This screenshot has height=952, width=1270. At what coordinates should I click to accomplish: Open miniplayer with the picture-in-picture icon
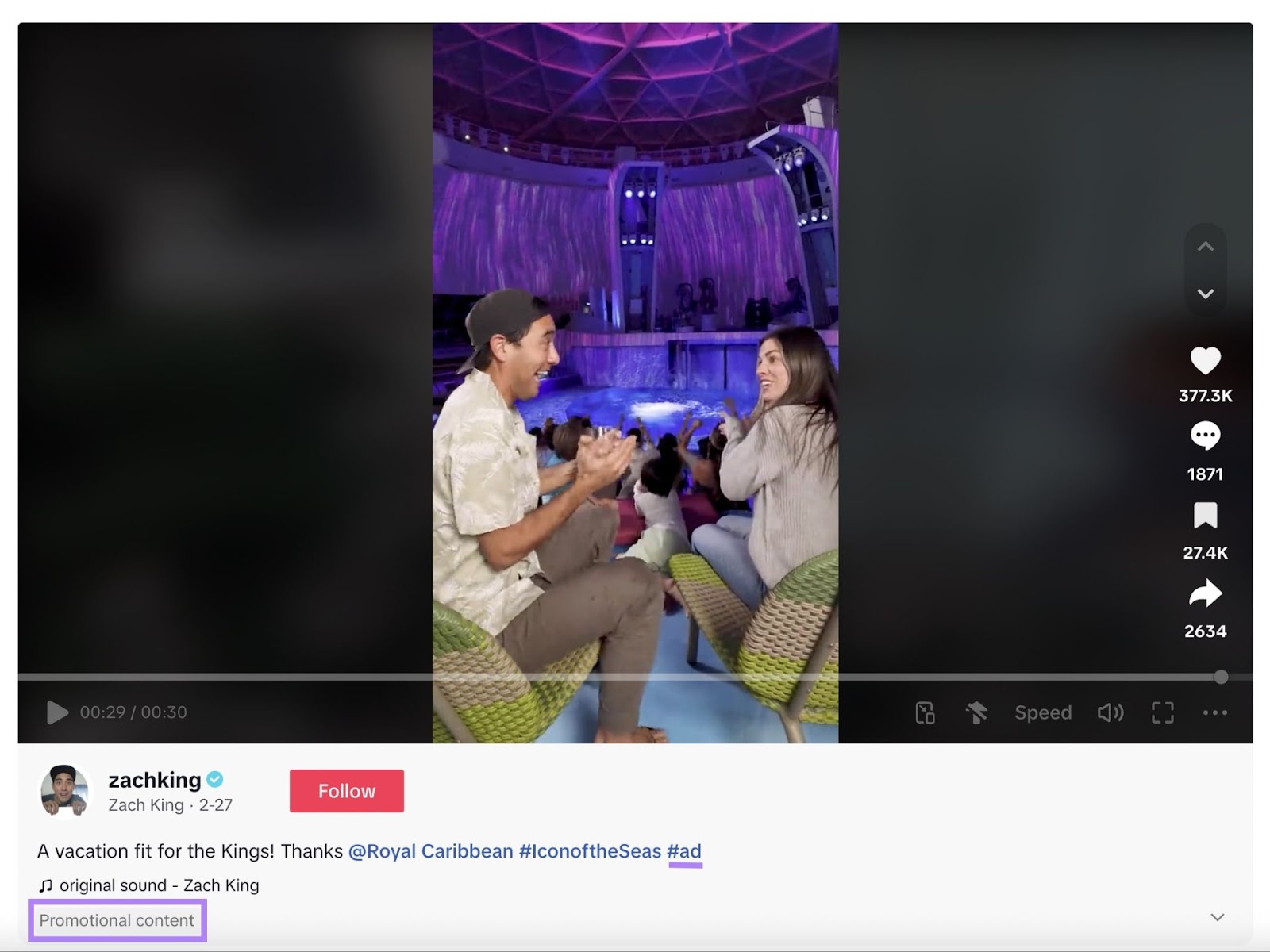pos(927,712)
